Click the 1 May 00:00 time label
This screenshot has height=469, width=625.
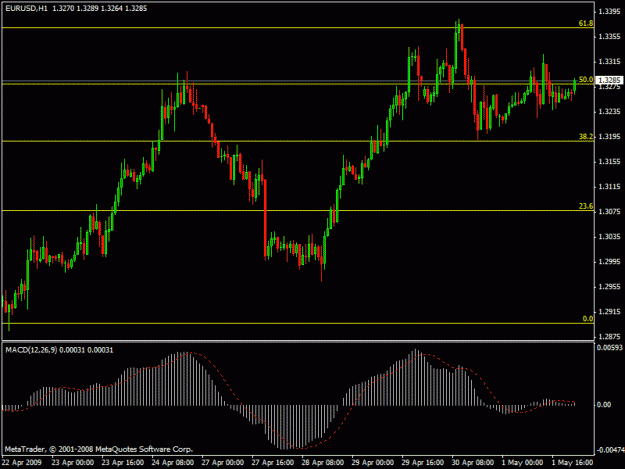[522, 463]
